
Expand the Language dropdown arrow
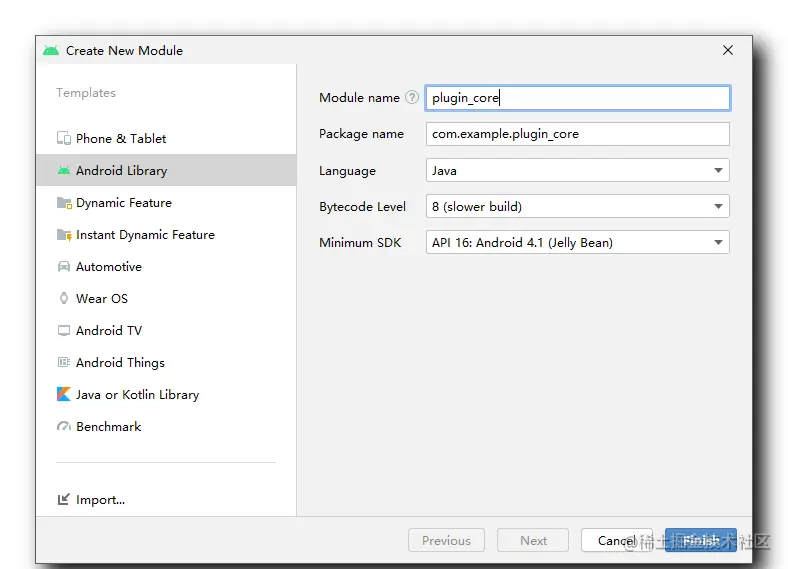tap(718, 170)
